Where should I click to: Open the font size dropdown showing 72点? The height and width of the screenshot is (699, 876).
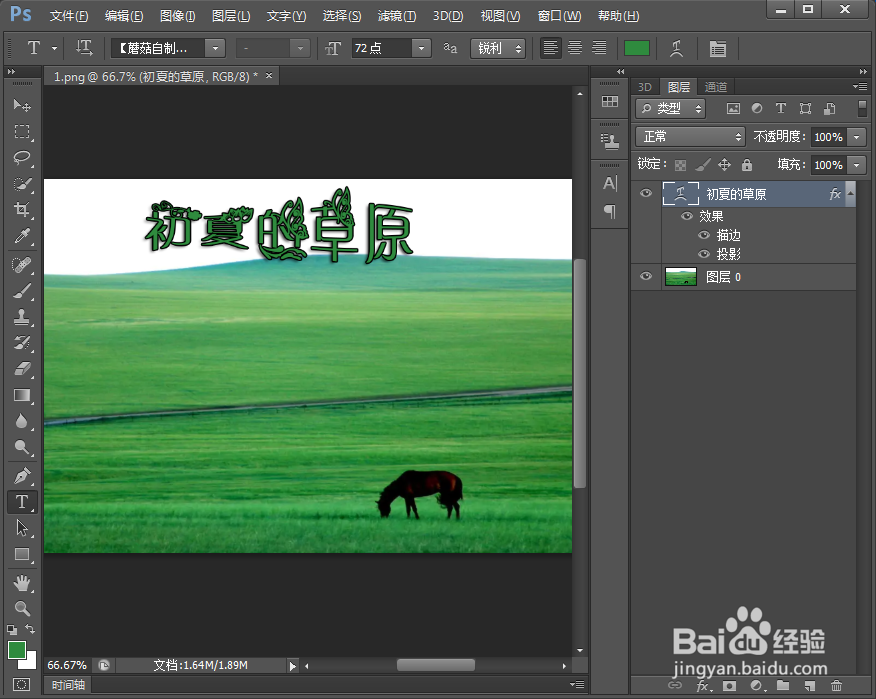[420, 47]
